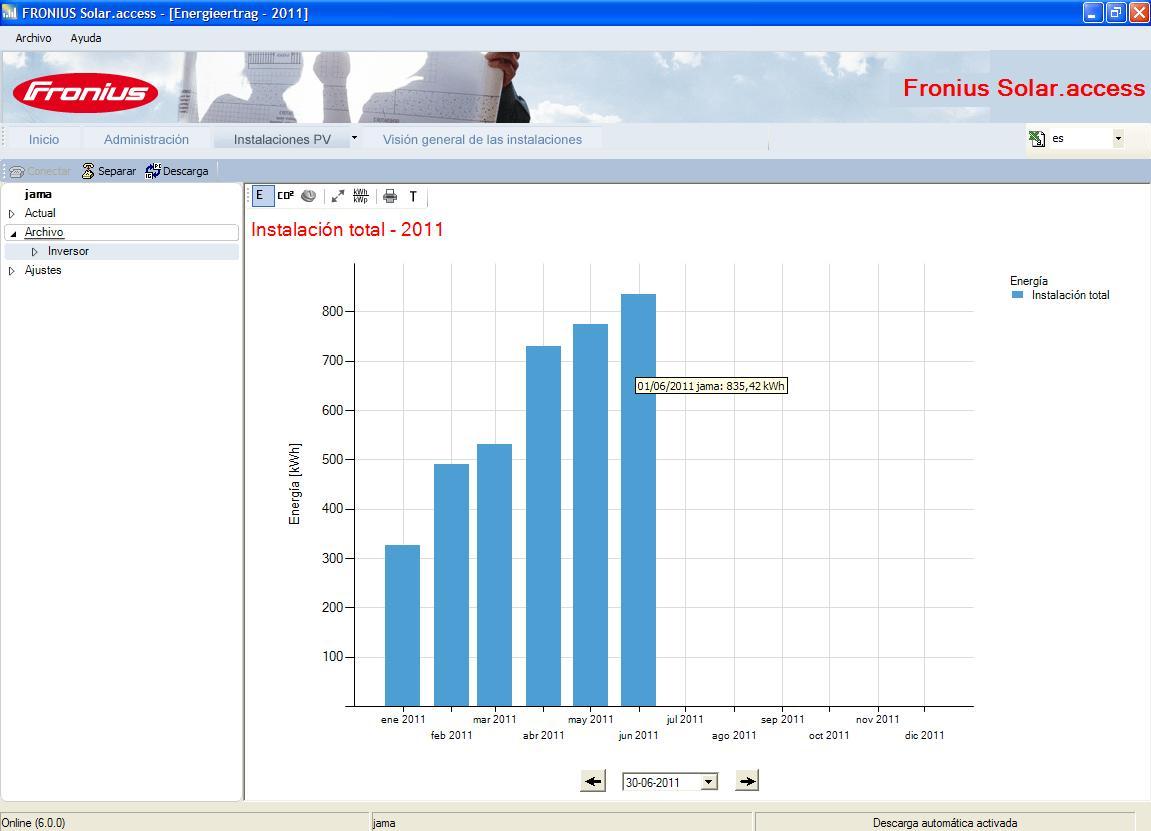Click the Fronius Solar.access banner title

pos(1023,88)
